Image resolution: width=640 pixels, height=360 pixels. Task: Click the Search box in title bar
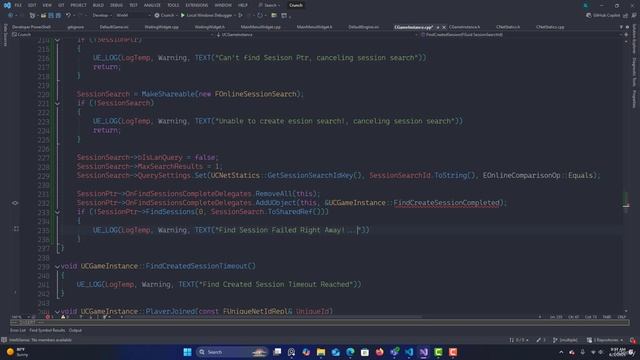(x=269, y=5)
